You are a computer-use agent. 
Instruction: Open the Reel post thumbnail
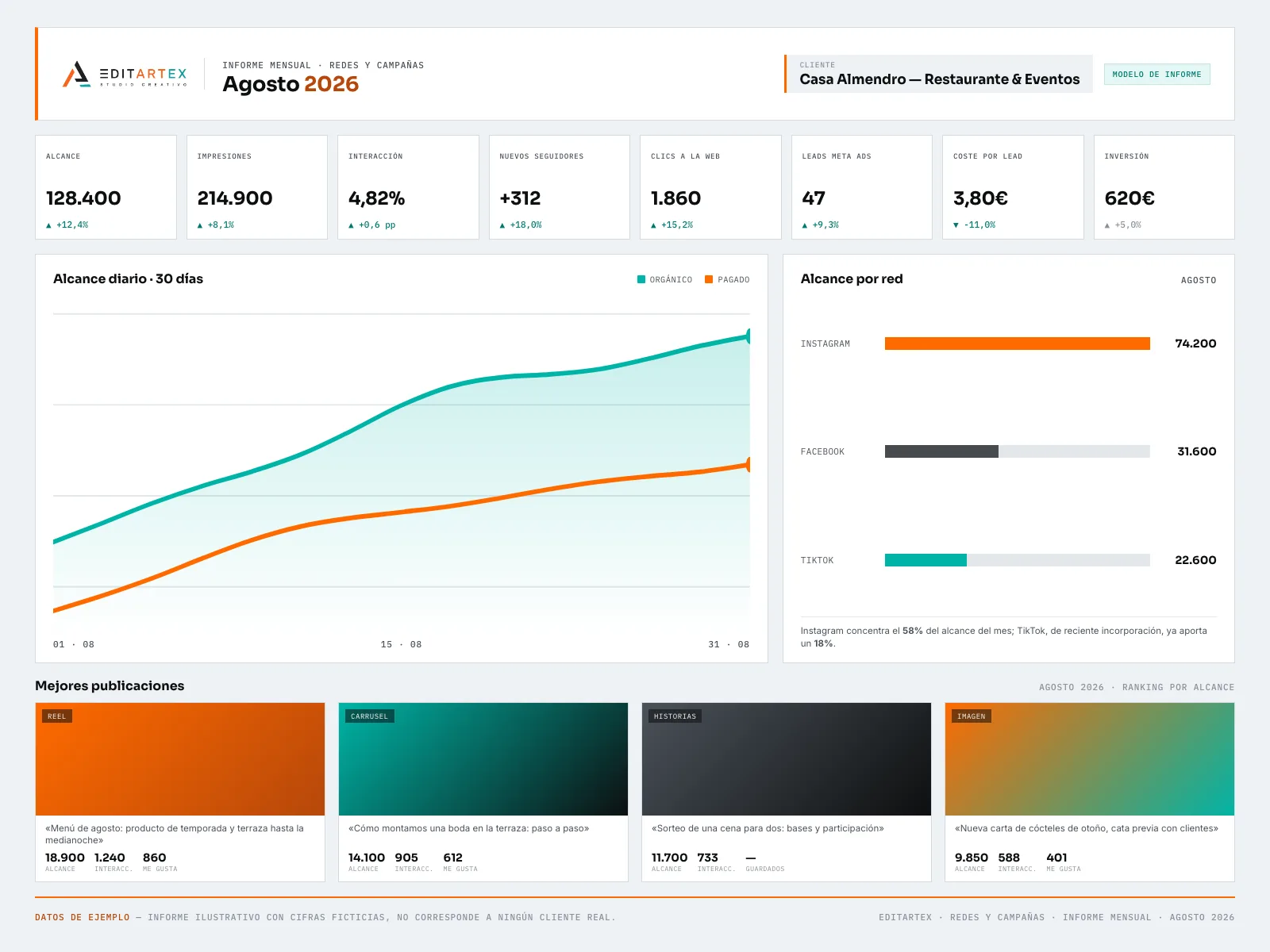pos(180,759)
